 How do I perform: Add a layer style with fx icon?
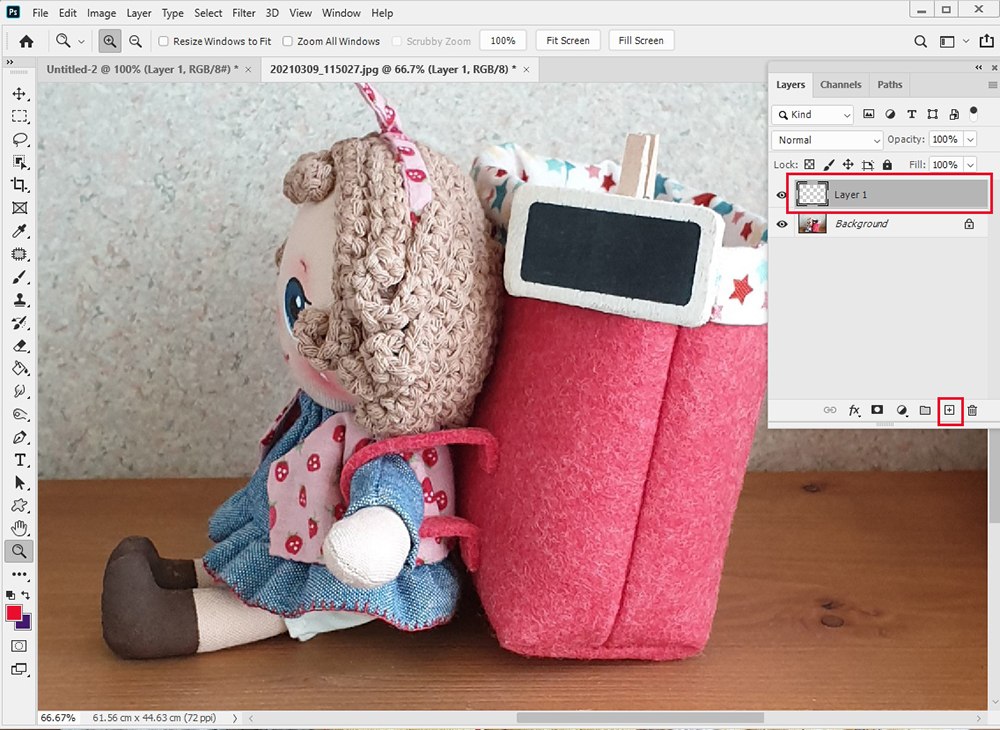pos(854,410)
